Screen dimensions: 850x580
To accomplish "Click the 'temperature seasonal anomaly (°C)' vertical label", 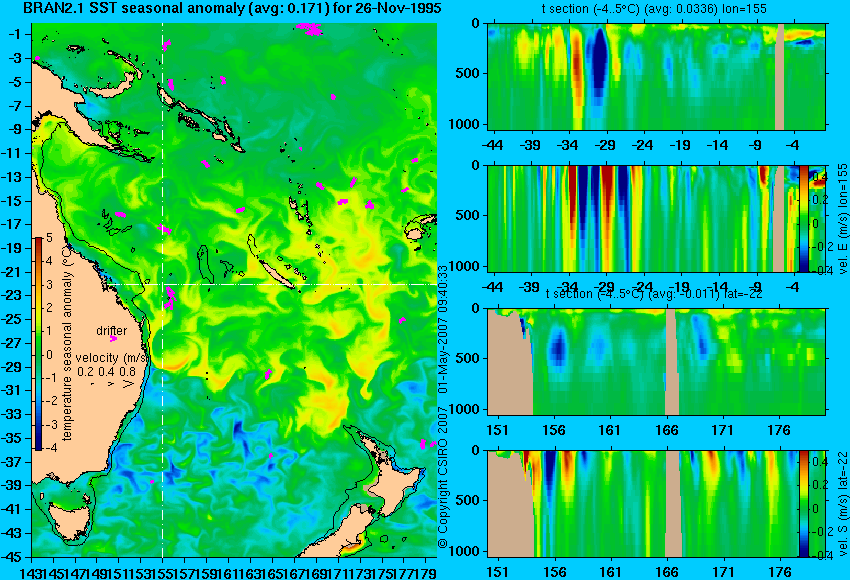I will tap(67, 343).
